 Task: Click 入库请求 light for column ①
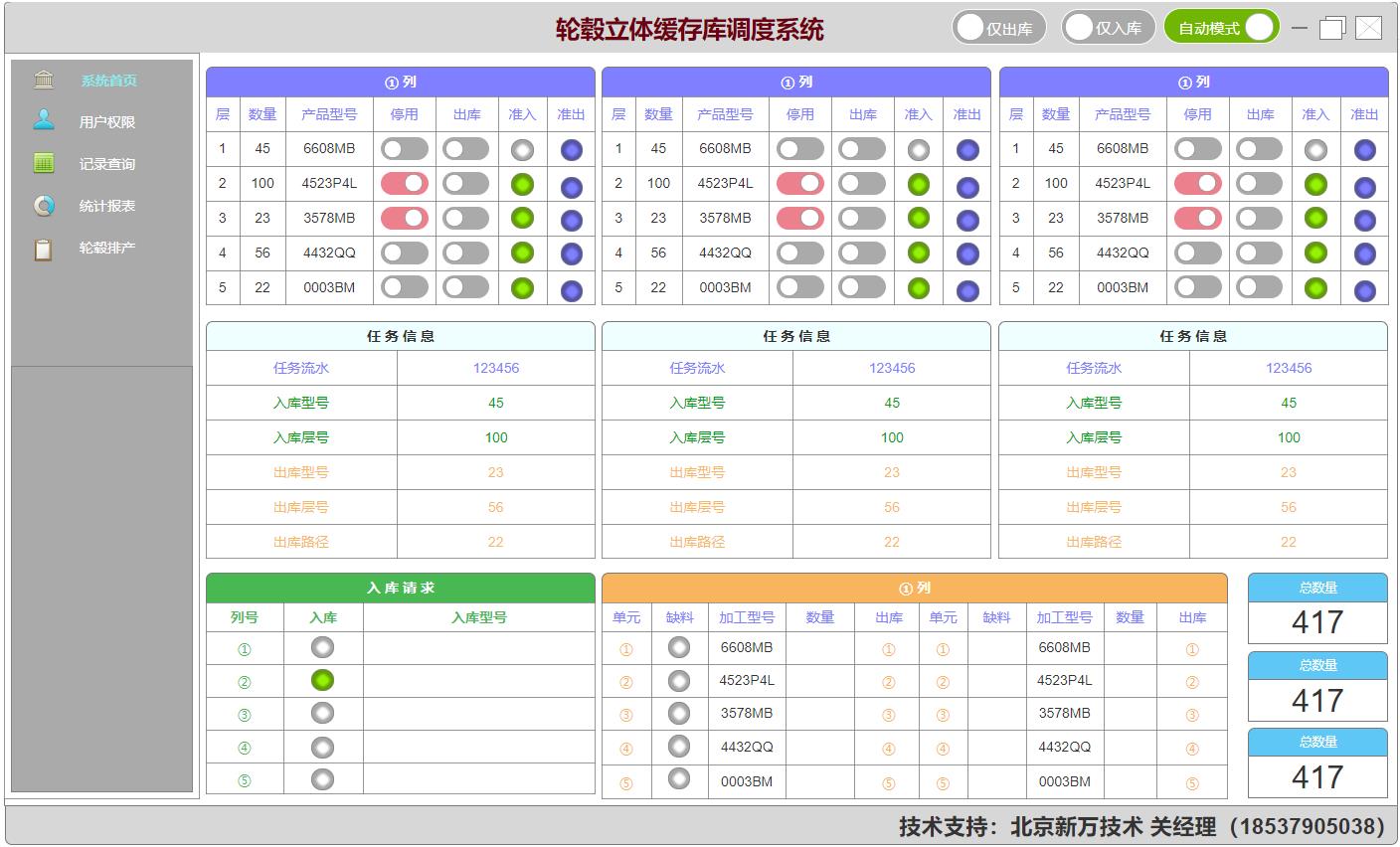tap(322, 647)
